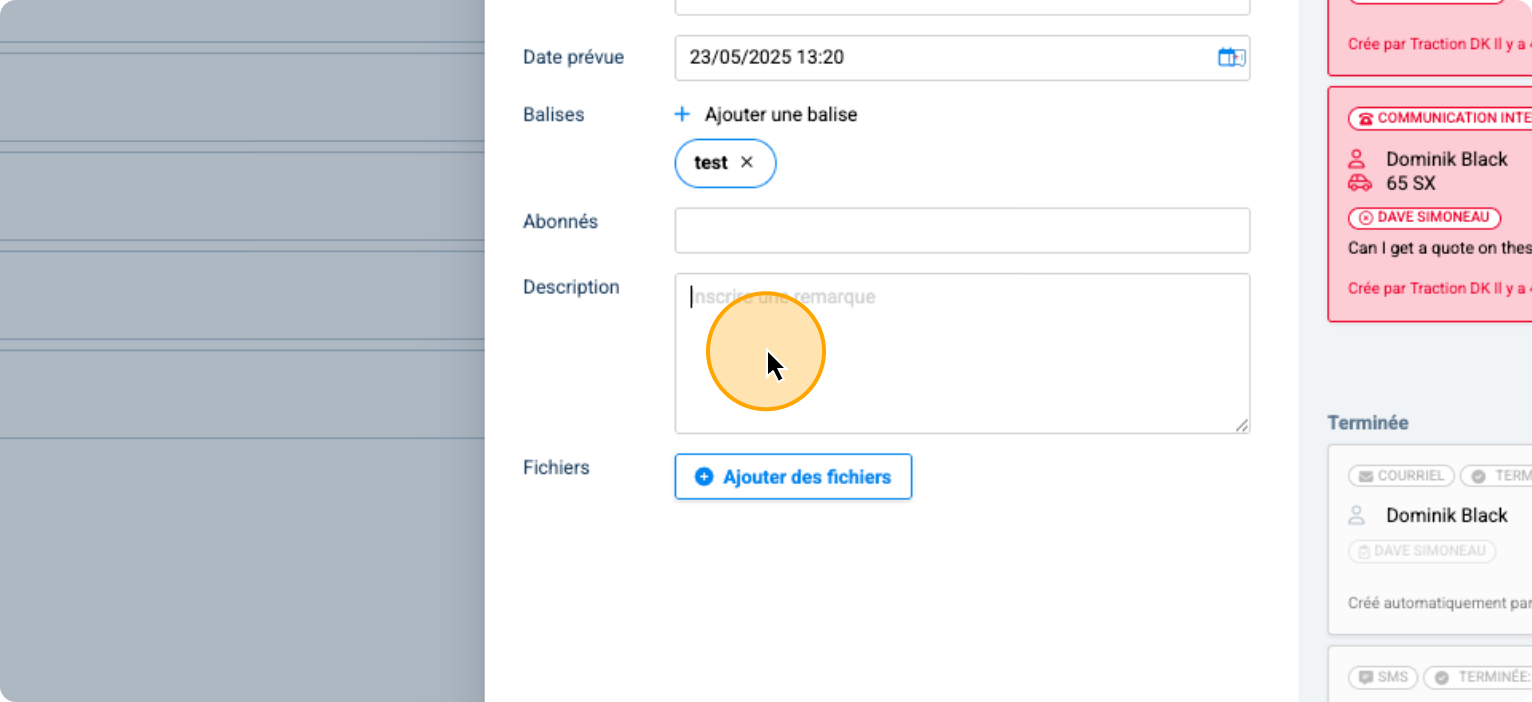Click the Ajouter une balise link
The height and width of the screenshot is (702, 1532).
coord(780,115)
